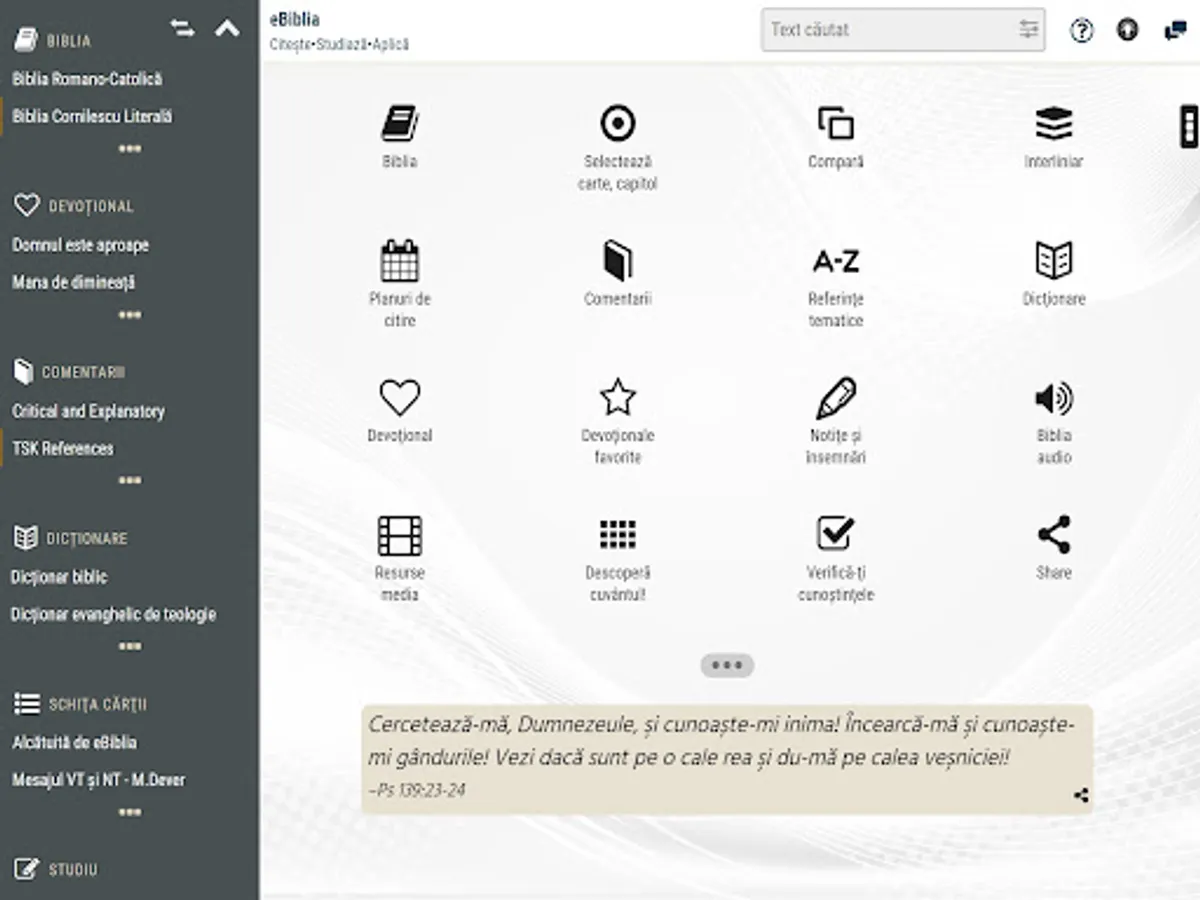Show more icons with center ellipsis button

pos(727,665)
